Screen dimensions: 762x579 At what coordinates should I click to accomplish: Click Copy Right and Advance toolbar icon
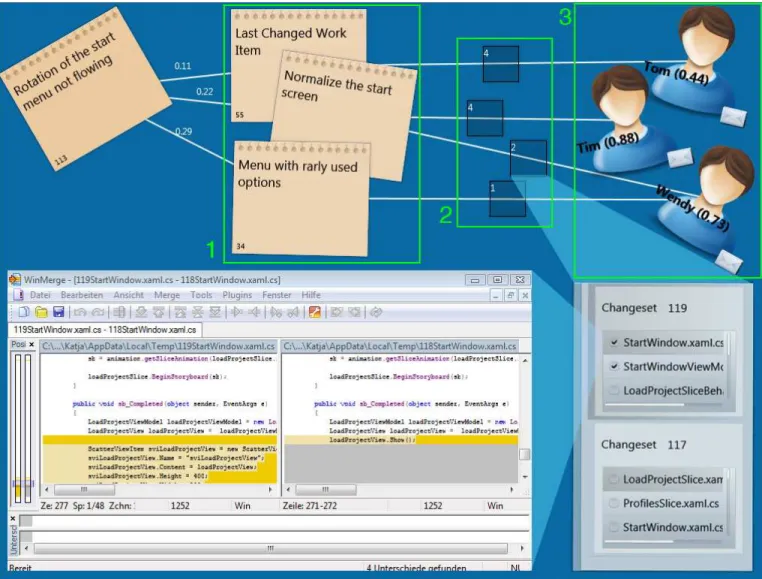[x=276, y=312]
